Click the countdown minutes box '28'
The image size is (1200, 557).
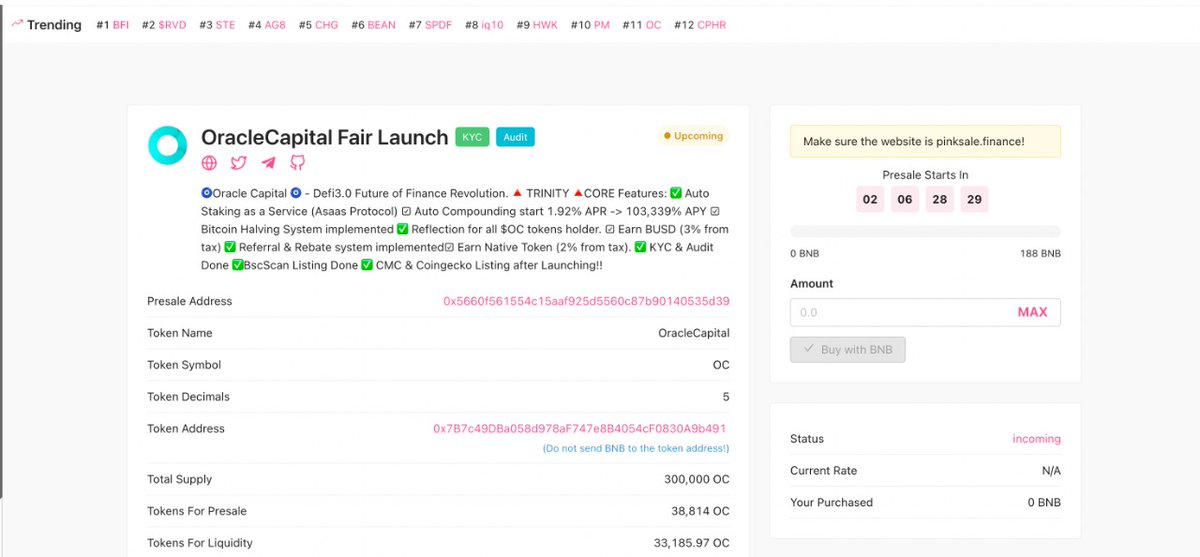click(940, 199)
